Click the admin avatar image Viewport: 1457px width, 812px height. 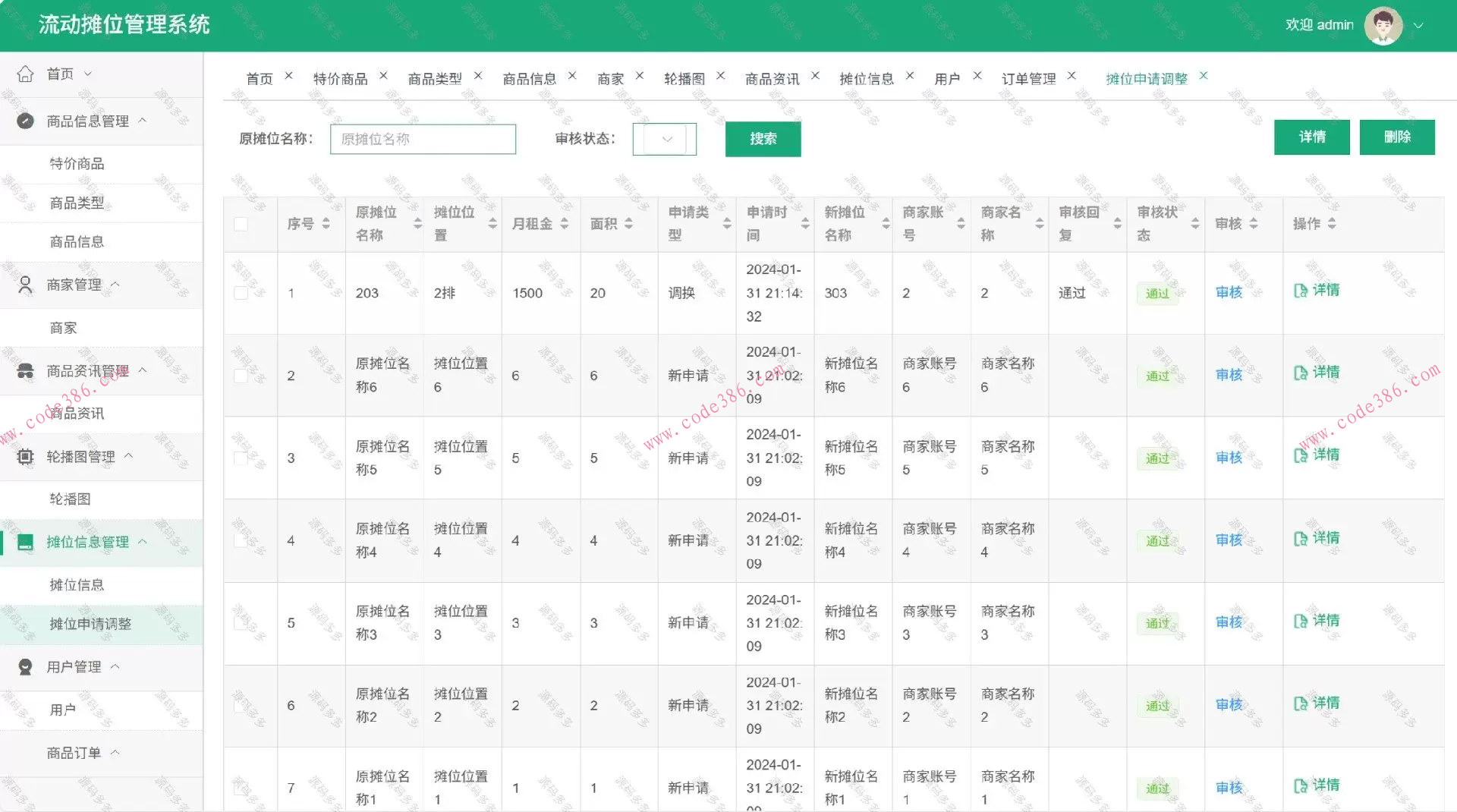coord(1383,25)
